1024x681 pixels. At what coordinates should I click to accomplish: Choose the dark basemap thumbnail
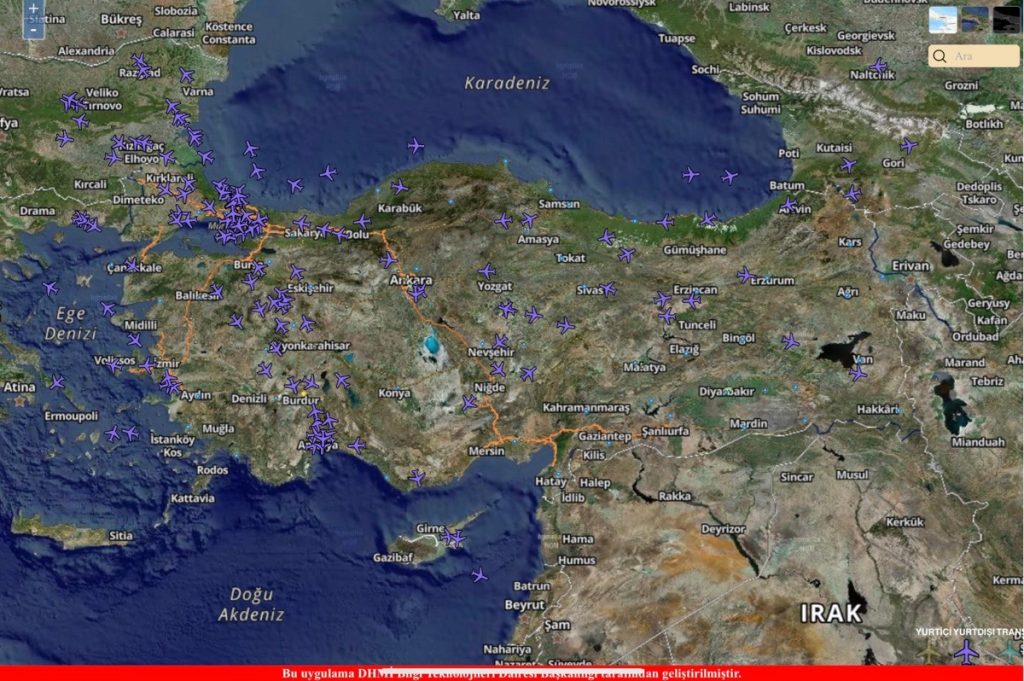(x=1006, y=20)
